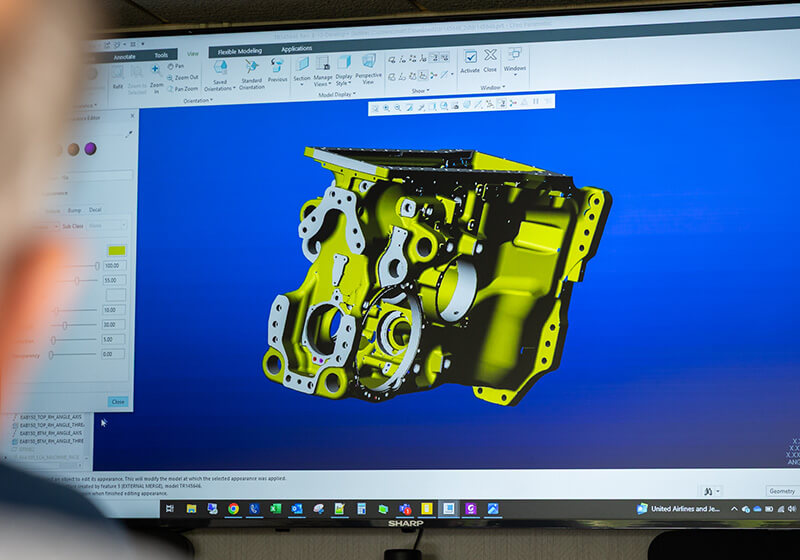Switch to the Bump tab
The width and height of the screenshot is (800, 560).
(74, 210)
